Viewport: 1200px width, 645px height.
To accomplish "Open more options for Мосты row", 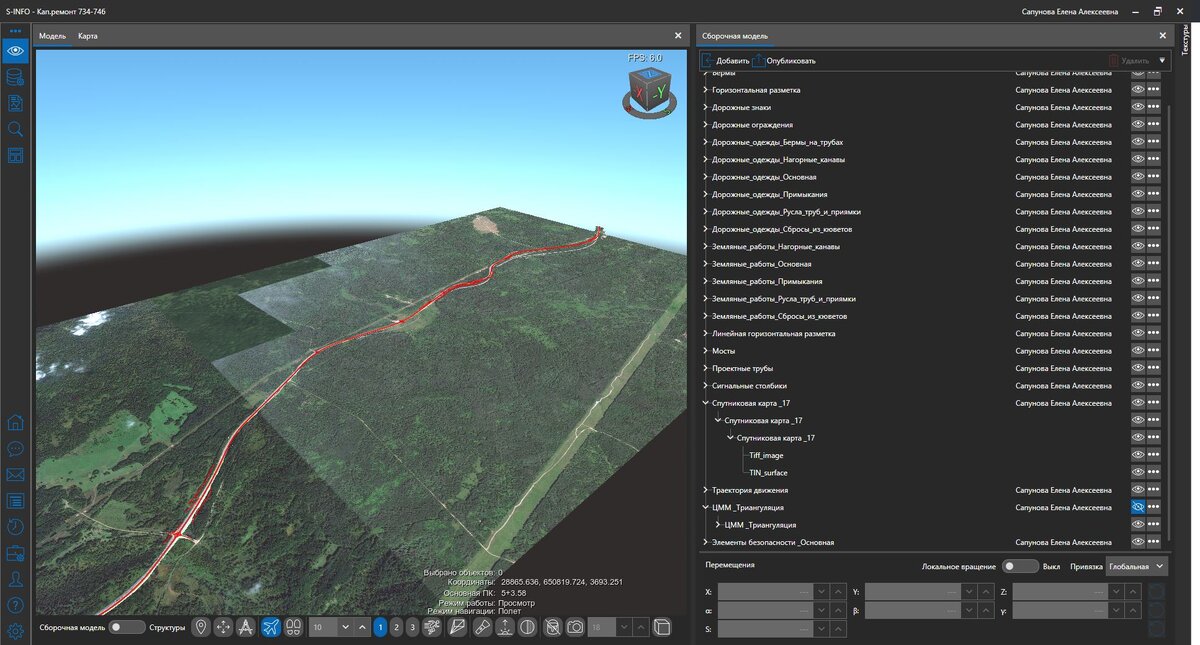I will click(1154, 351).
